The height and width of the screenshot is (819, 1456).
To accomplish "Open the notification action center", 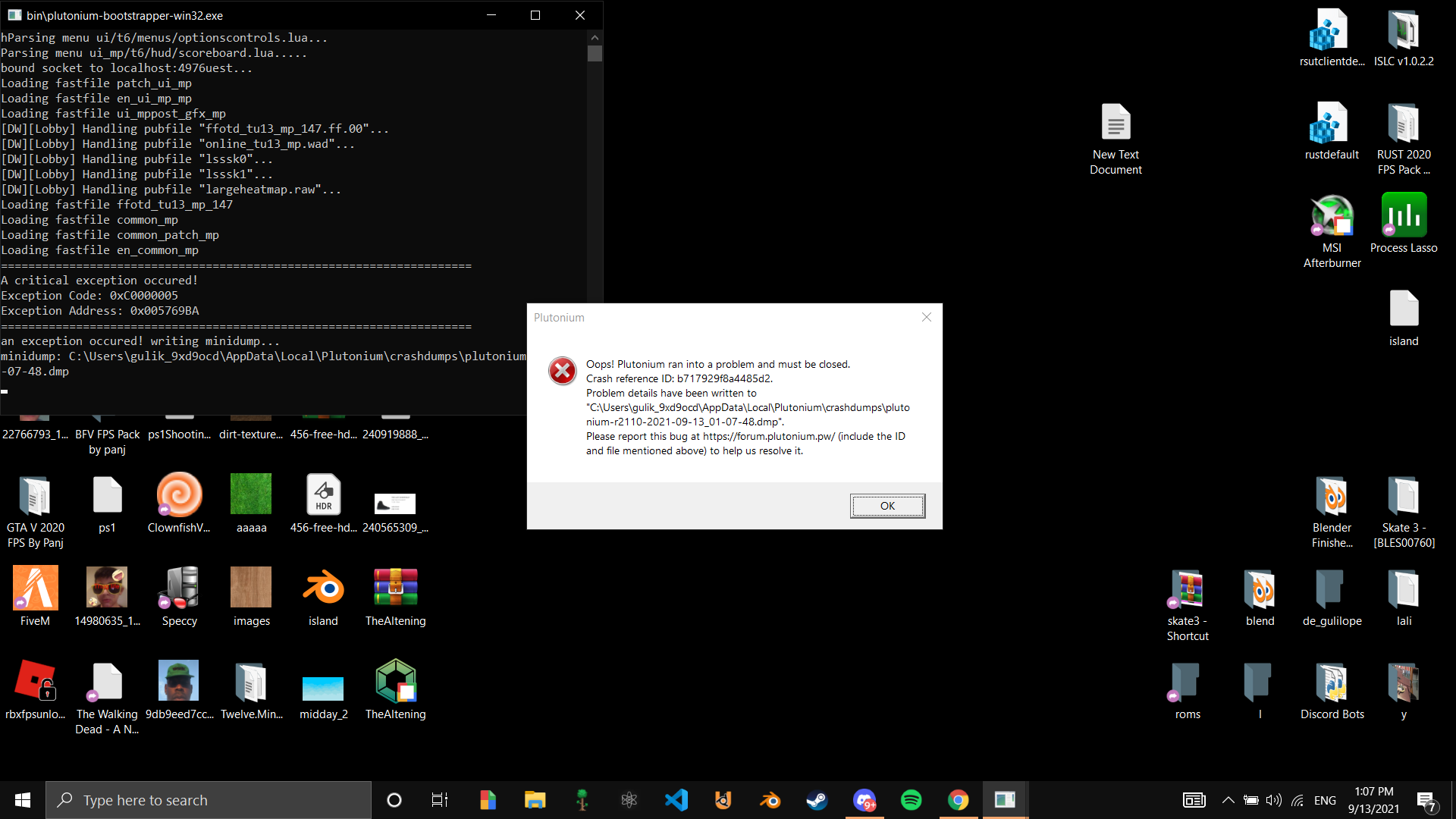I will [1426, 801].
